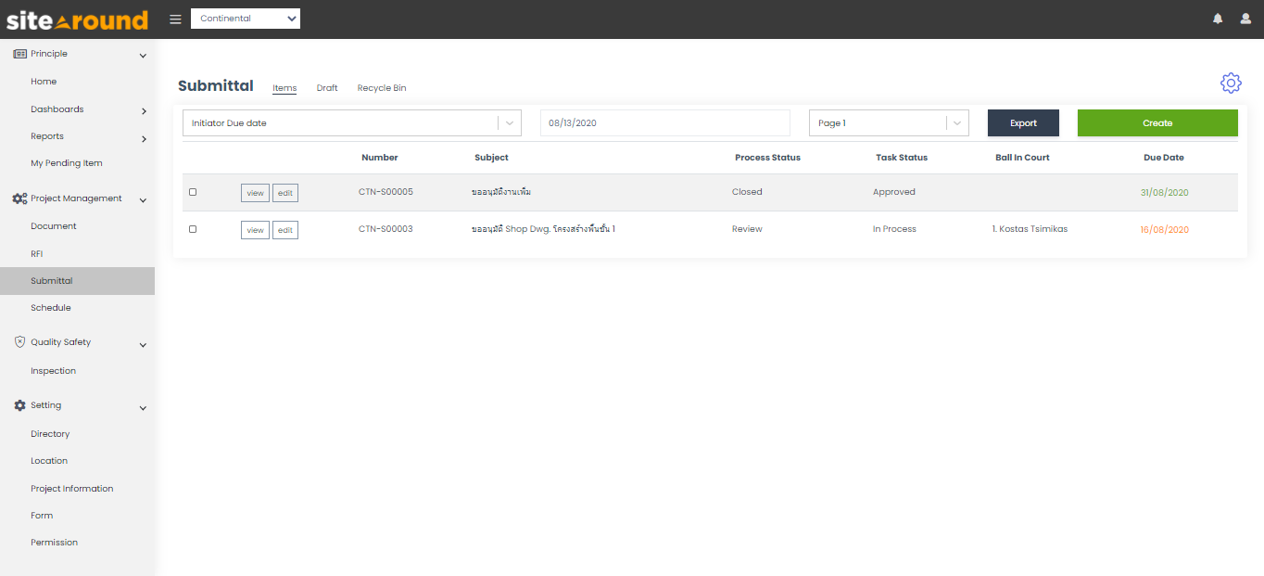
Task: Click edit button for CTN-S00003
Action: point(285,230)
